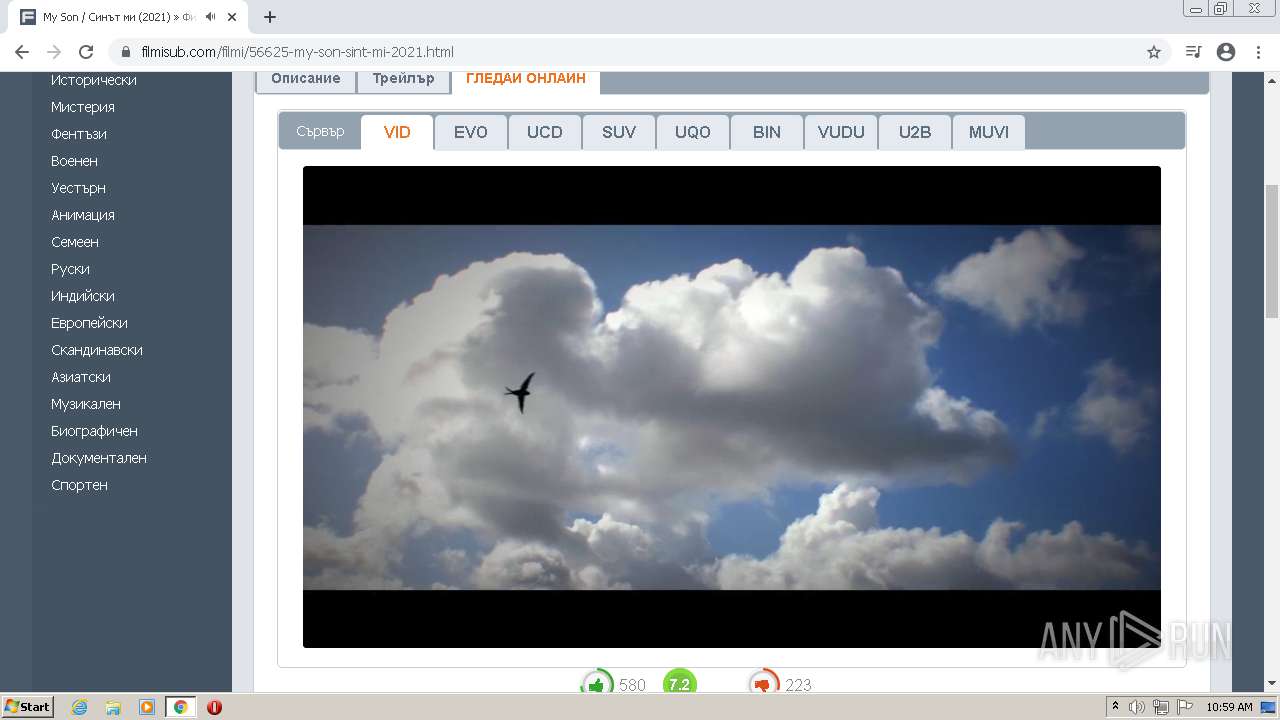
Task: Click the video player frame
Action: (x=732, y=407)
